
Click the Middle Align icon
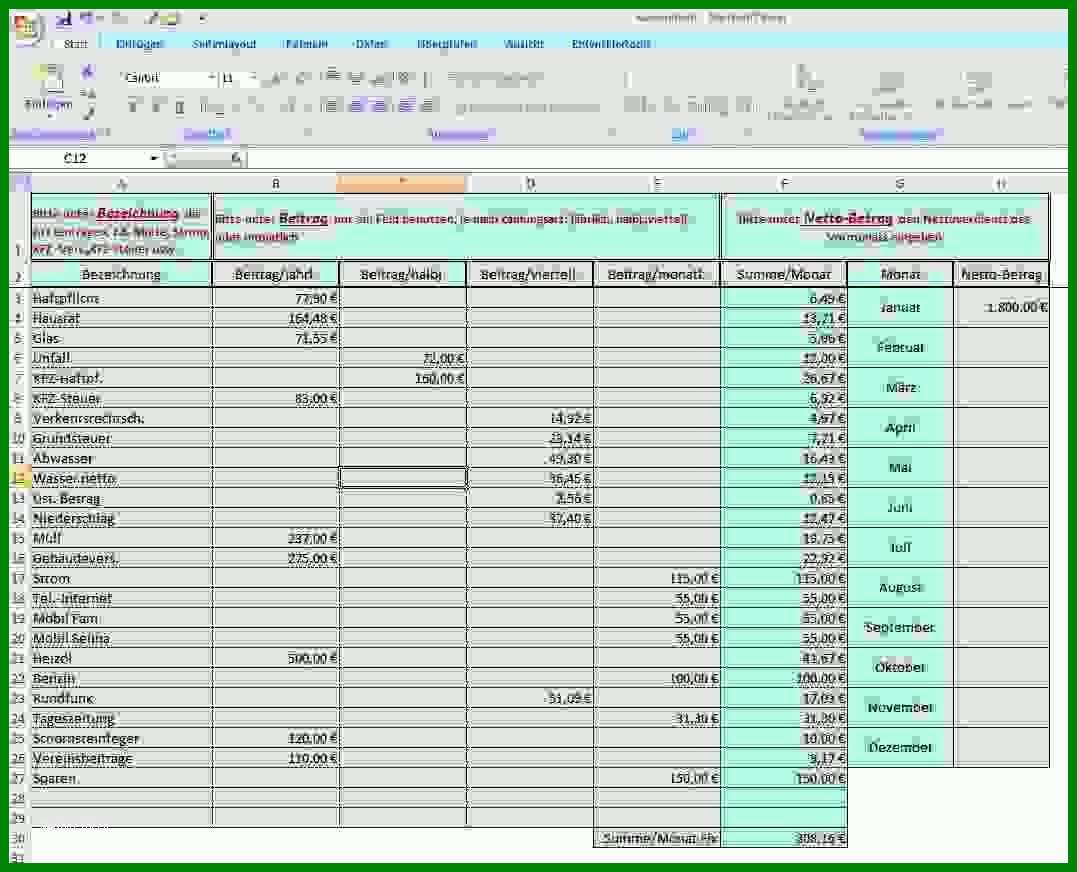356,78
